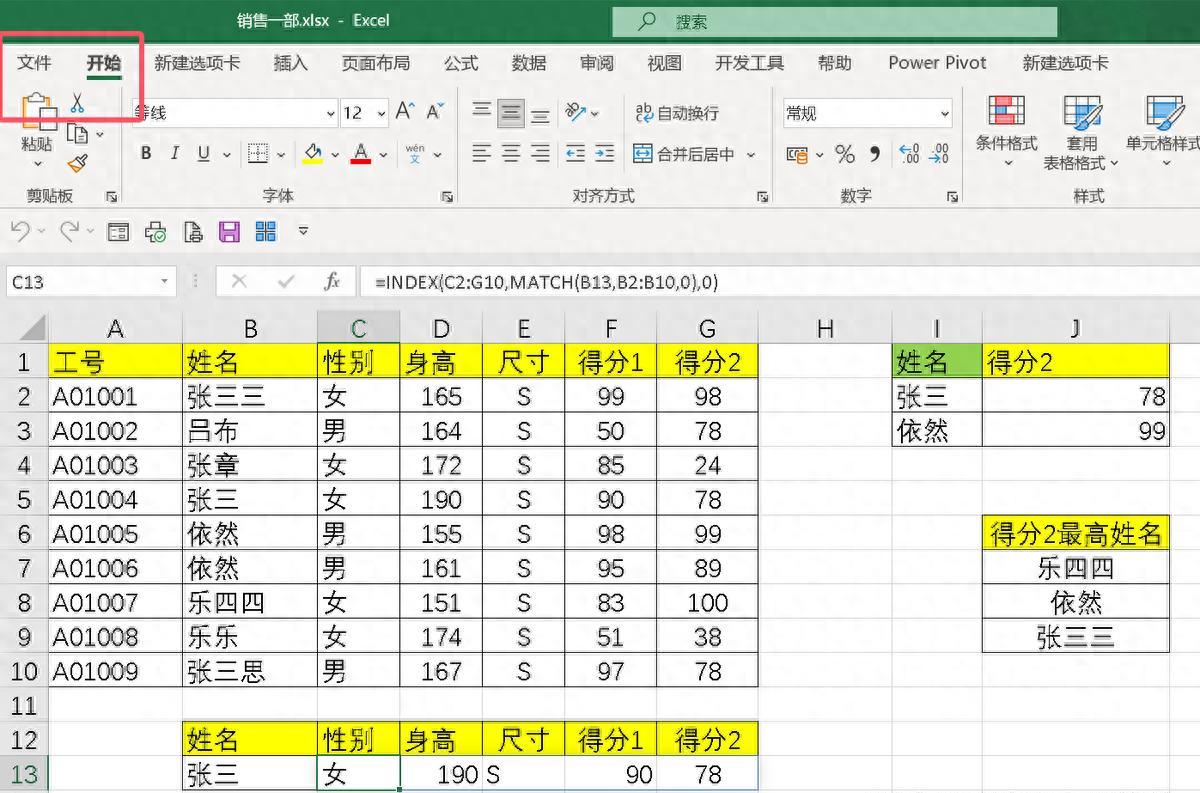The width and height of the screenshot is (1200, 793).
Task: Click the yellow fill color bucket
Action: pos(313,154)
